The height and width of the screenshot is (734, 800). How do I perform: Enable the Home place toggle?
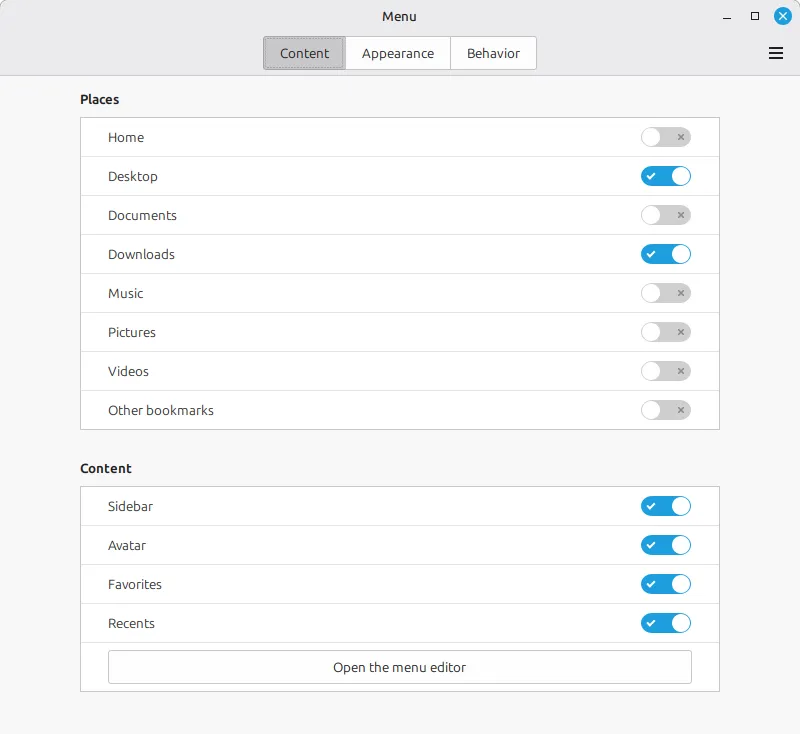(x=666, y=138)
